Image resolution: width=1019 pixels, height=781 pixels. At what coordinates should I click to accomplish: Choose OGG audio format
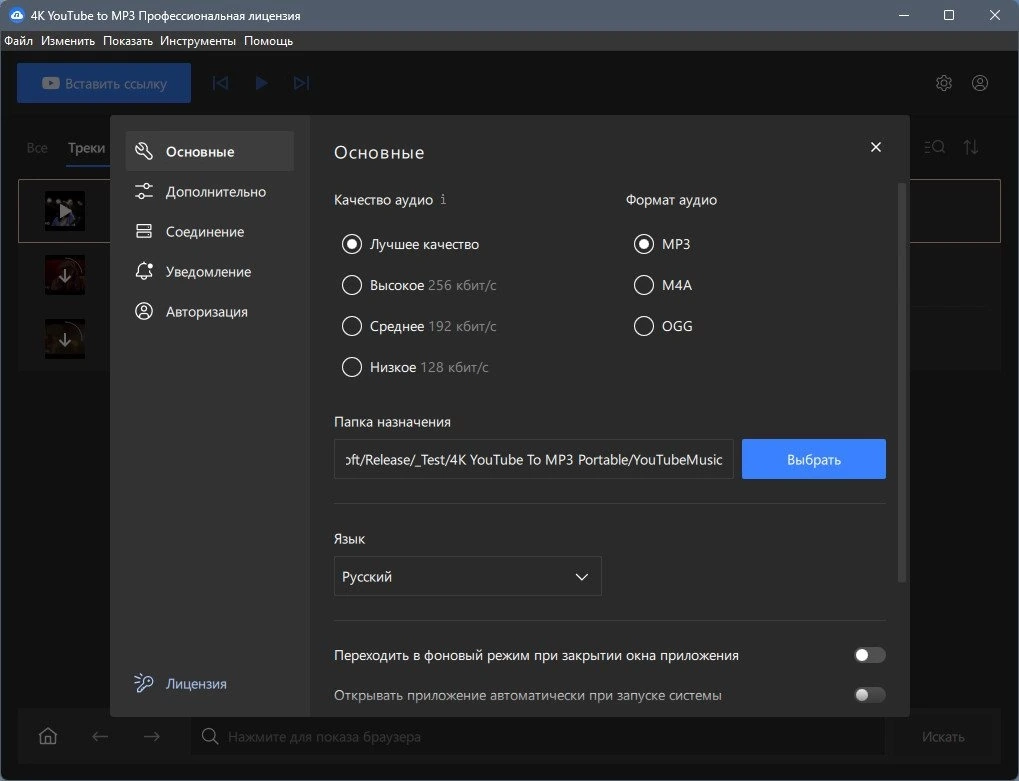(663, 326)
